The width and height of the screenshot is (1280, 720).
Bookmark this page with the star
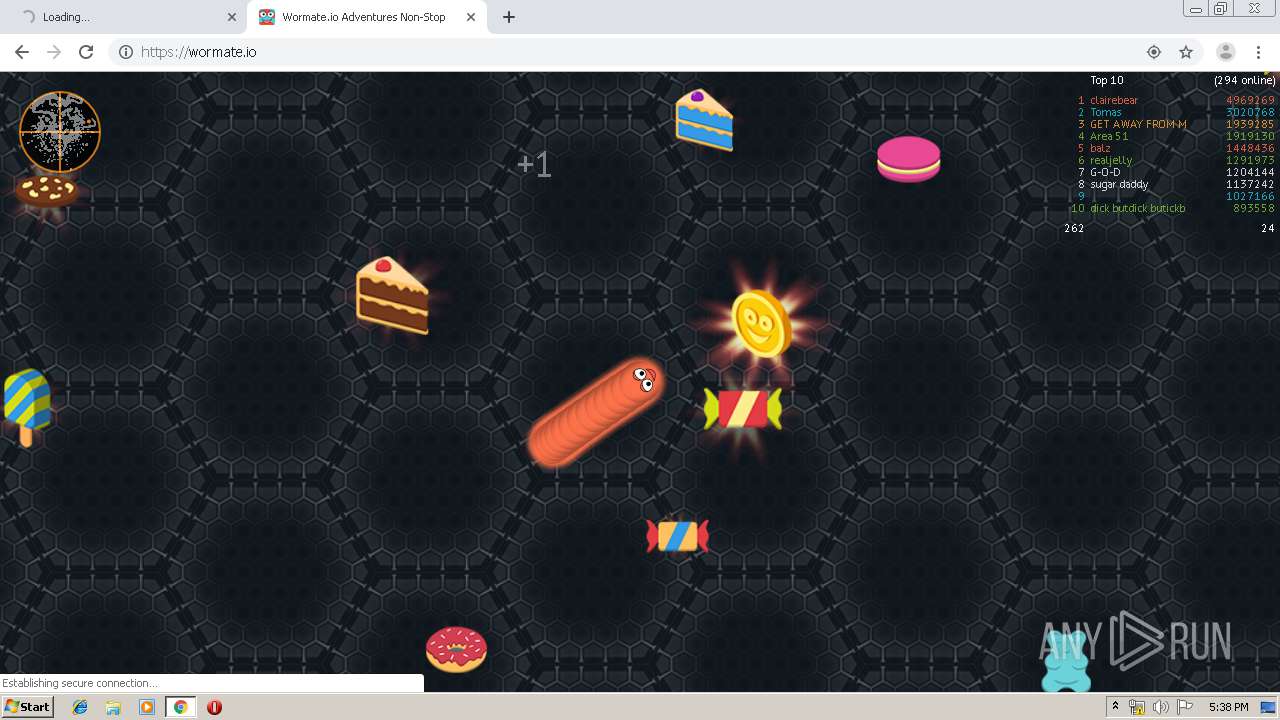pyautogui.click(x=1186, y=52)
